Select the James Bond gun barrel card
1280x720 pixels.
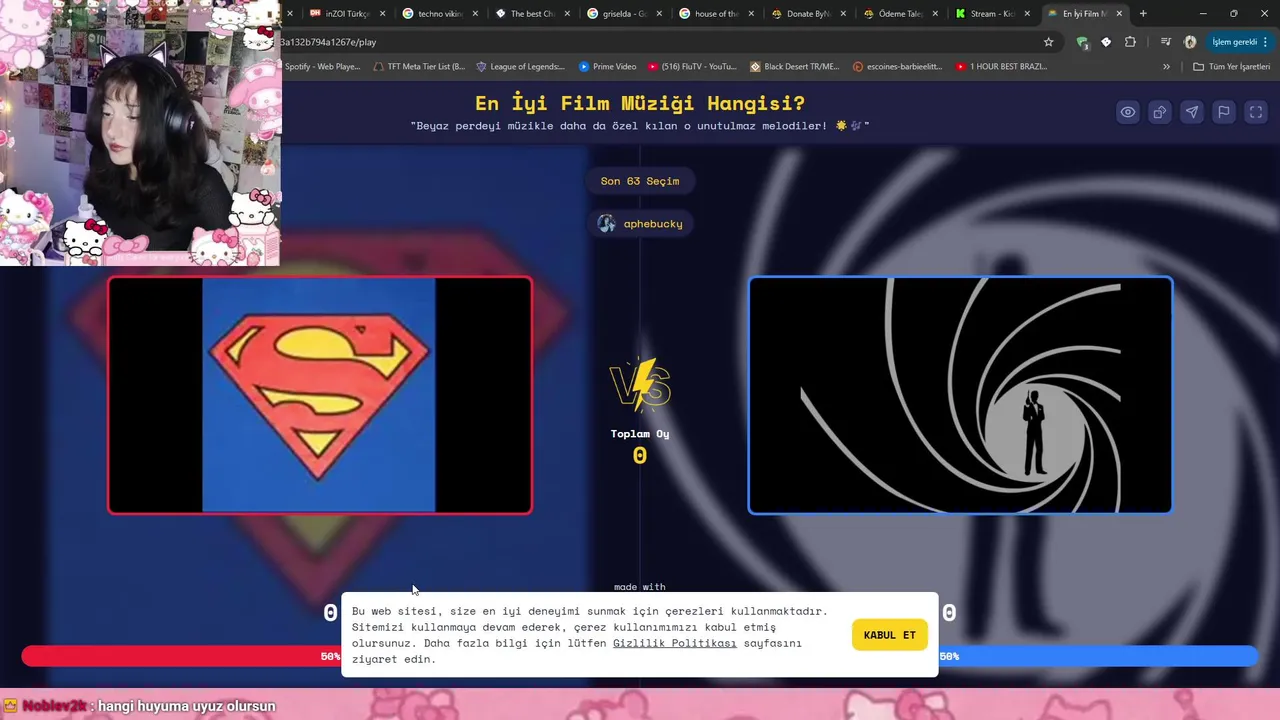(960, 395)
